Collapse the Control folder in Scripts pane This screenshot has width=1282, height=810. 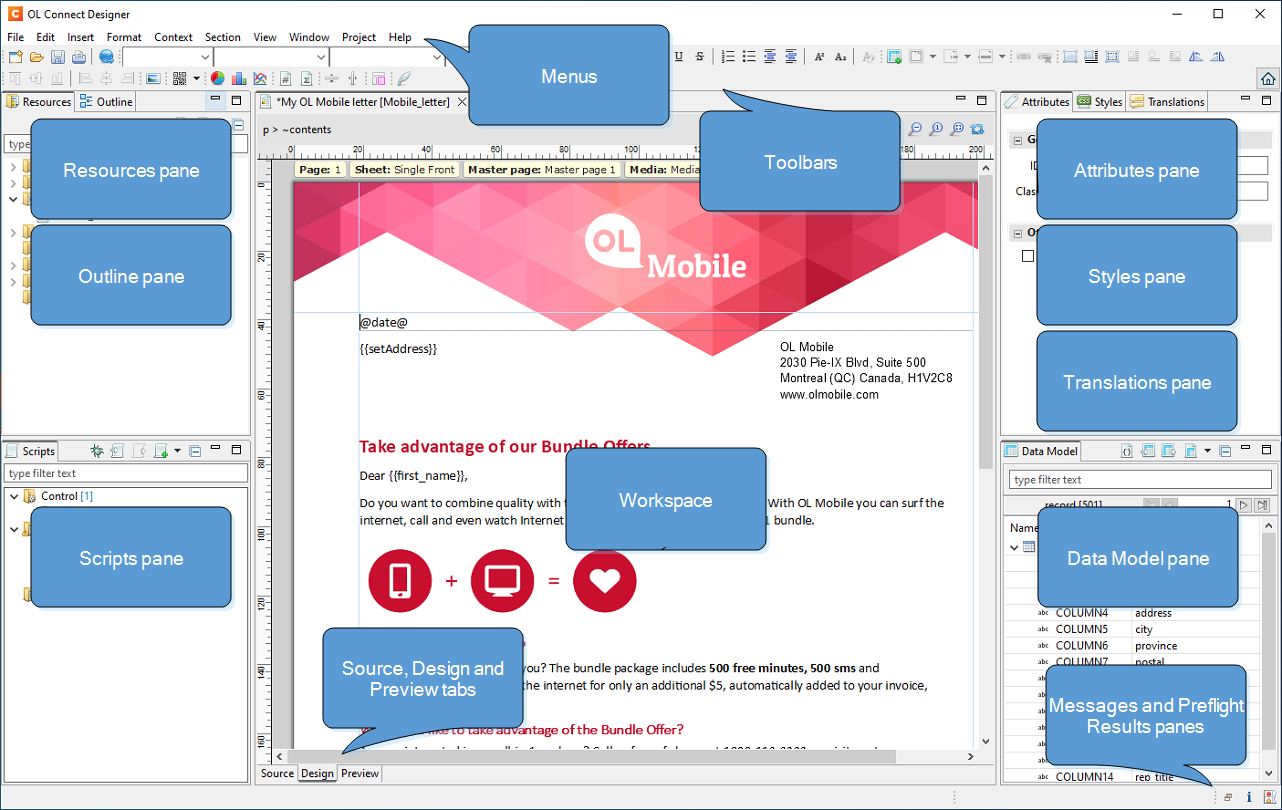[13, 496]
